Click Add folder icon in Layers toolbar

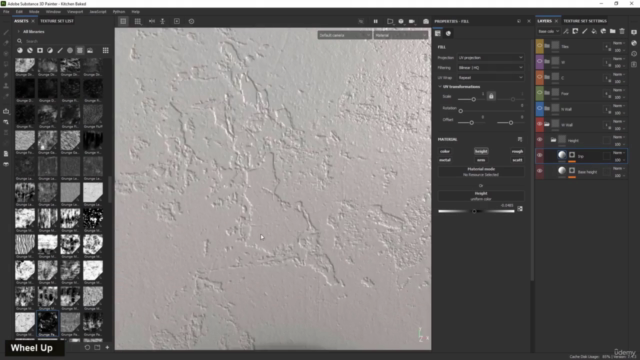[x=613, y=31]
